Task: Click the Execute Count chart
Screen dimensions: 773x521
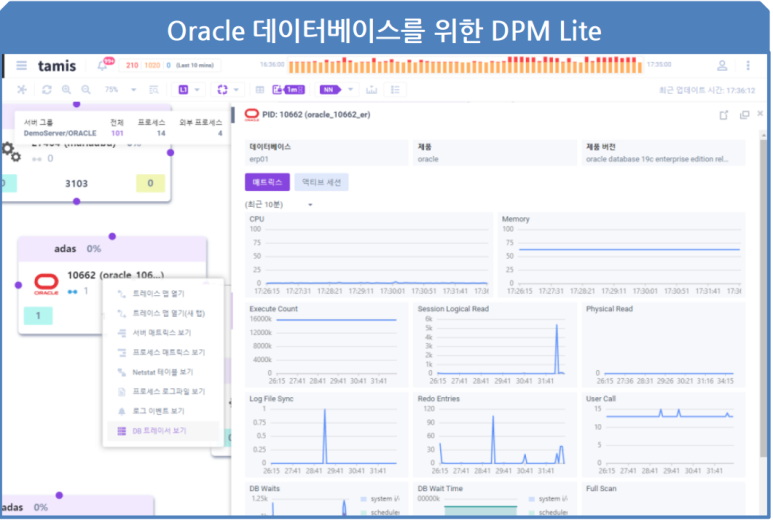Action: pos(327,345)
